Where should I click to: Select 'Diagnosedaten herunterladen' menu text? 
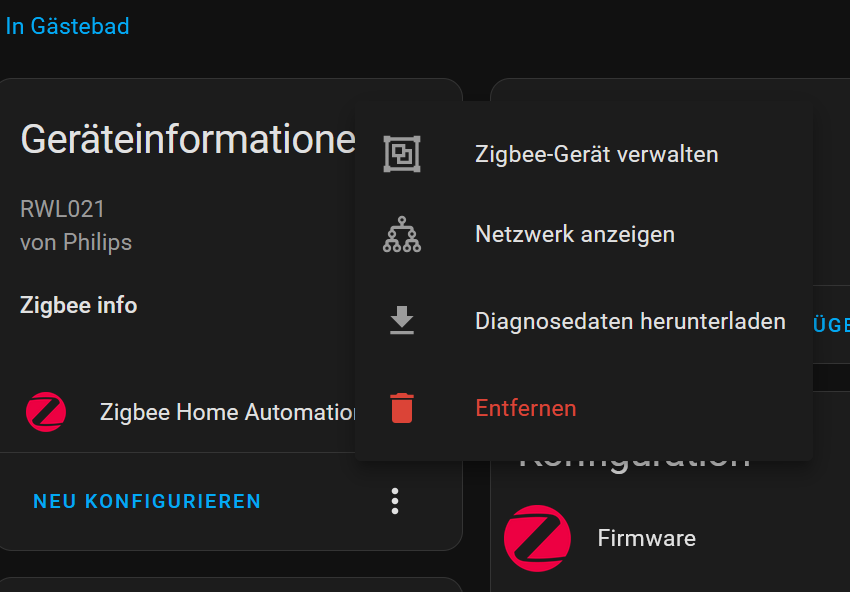(630, 321)
